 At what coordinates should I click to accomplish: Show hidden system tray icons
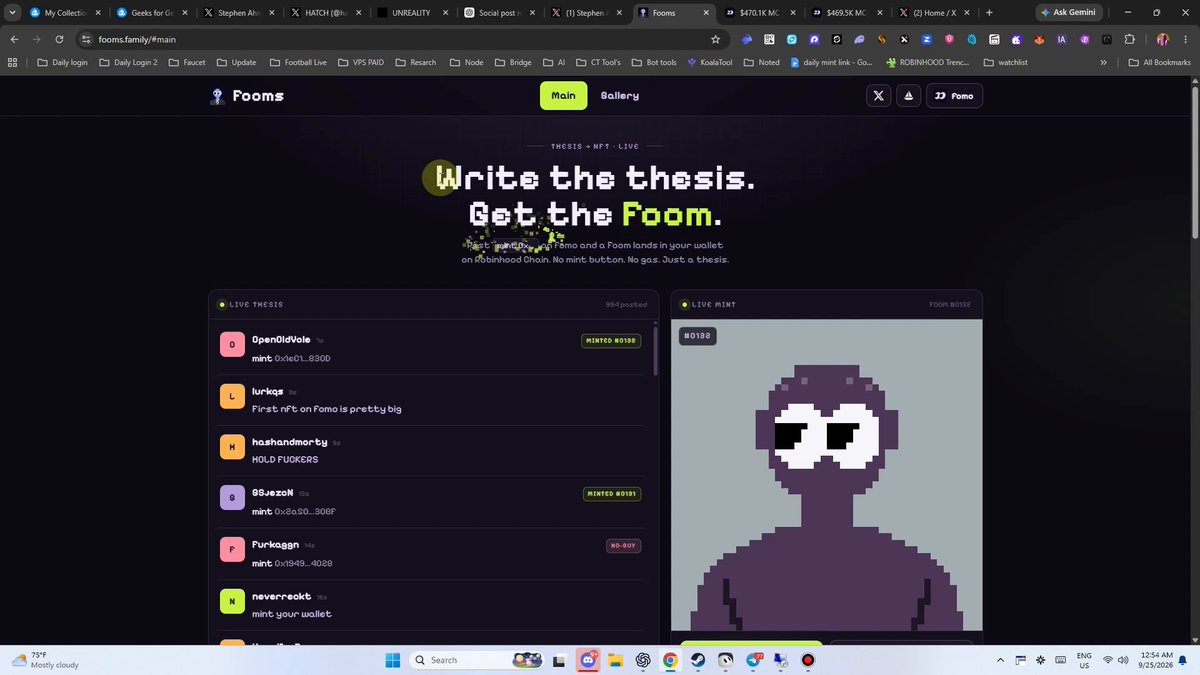(x=1001, y=660)
